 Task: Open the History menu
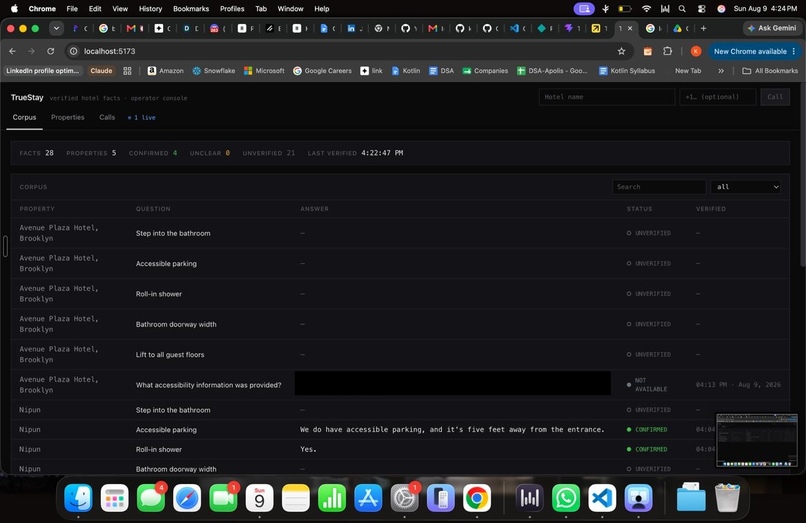pyautogui.click(x=150, y=9)
